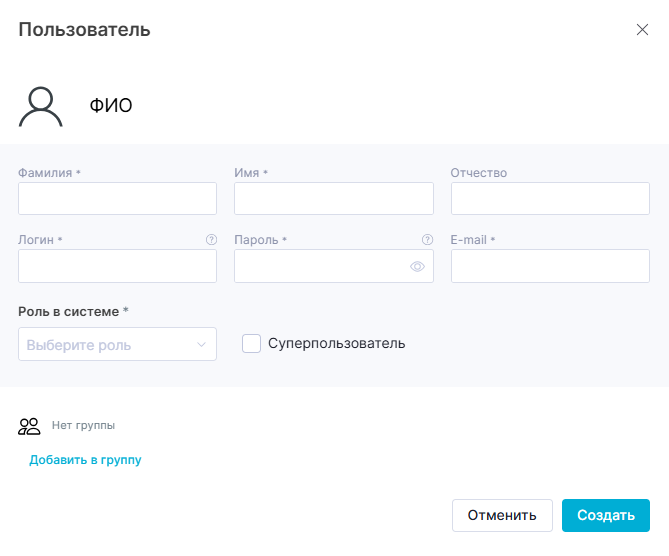Image resolution: width=669 pixels, height=556 pixels.
Task: Click the group icon beside Нет группы
Action: 29,426
